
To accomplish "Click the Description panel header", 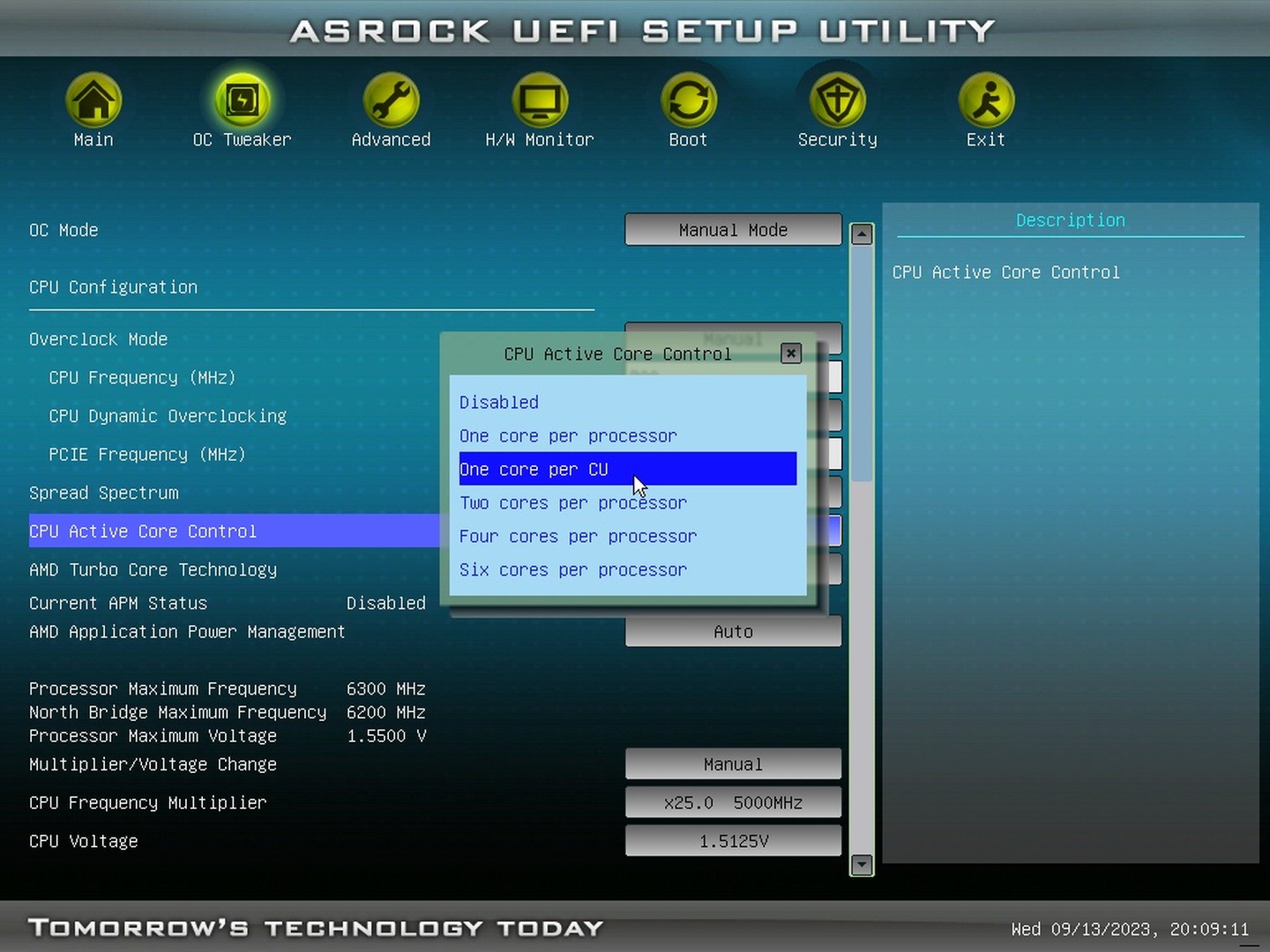I will tap(1071, 220).
